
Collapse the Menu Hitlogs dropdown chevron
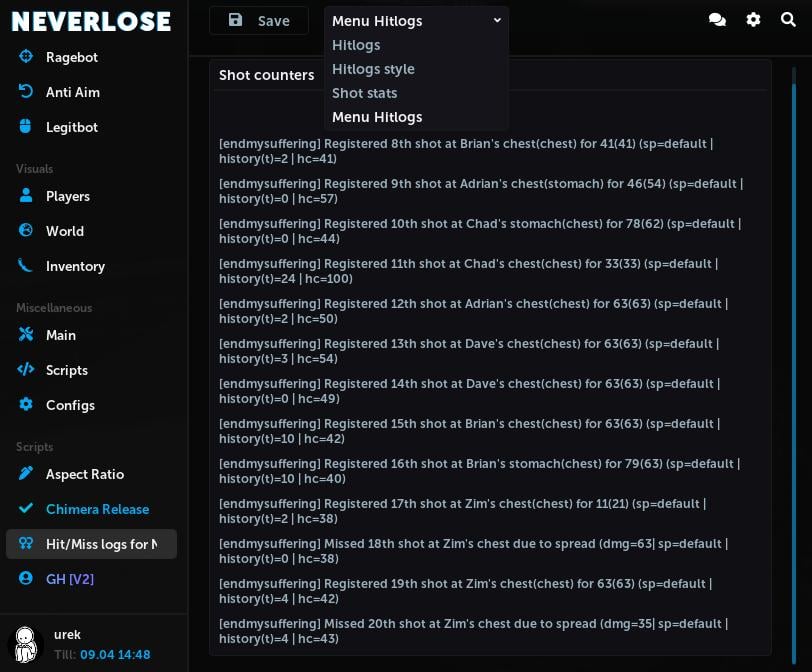(497, 20)
